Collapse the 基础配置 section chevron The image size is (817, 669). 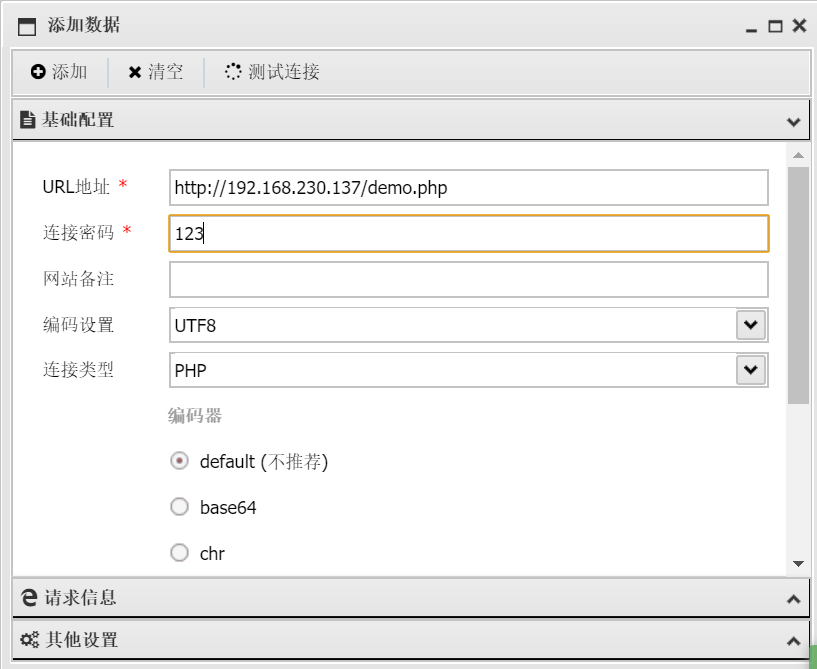click(794, 122)
